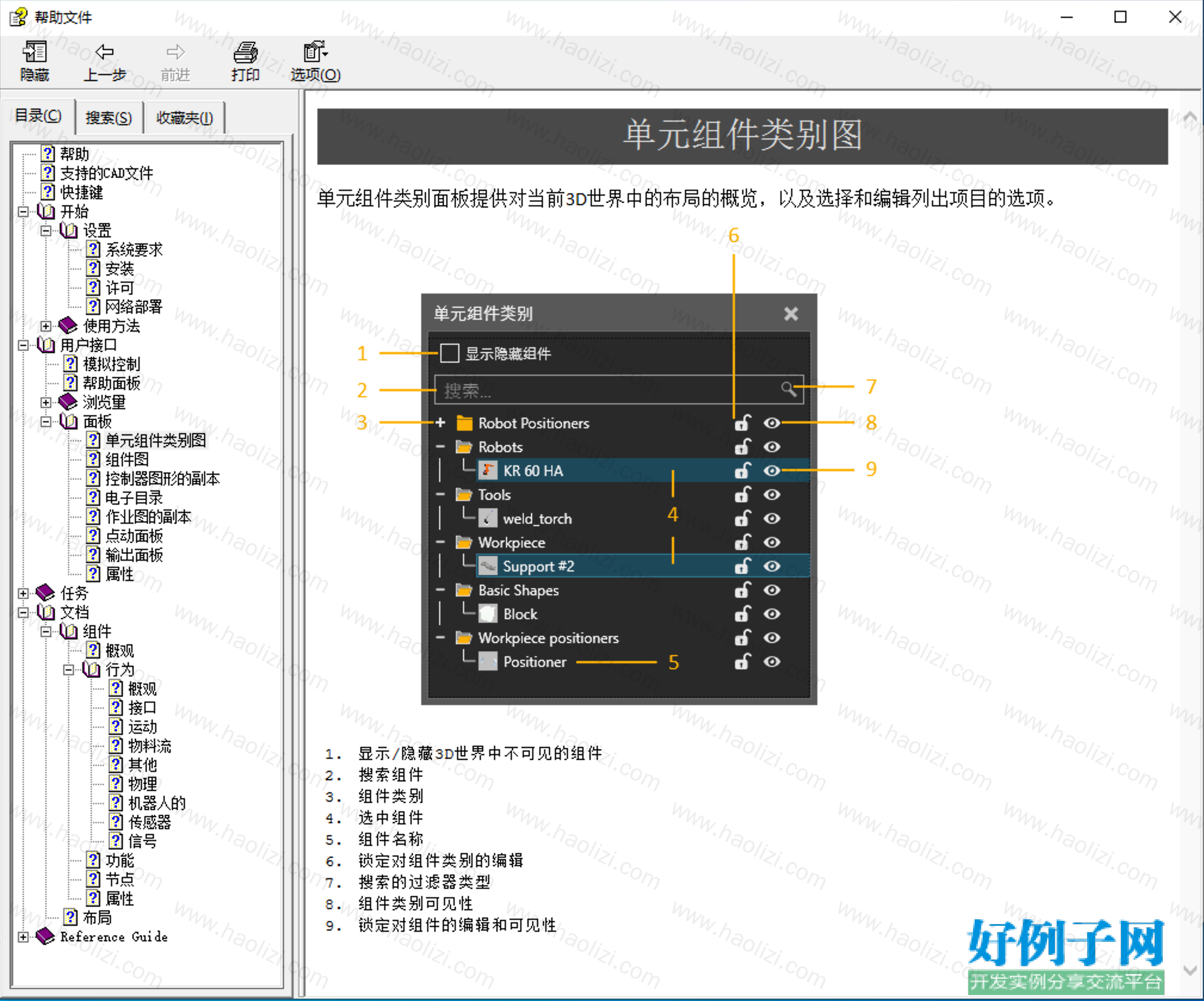Screen dimensions: 1204x1001
Task: Click the content scrollbar up arrow
Action: point(1190,117)
